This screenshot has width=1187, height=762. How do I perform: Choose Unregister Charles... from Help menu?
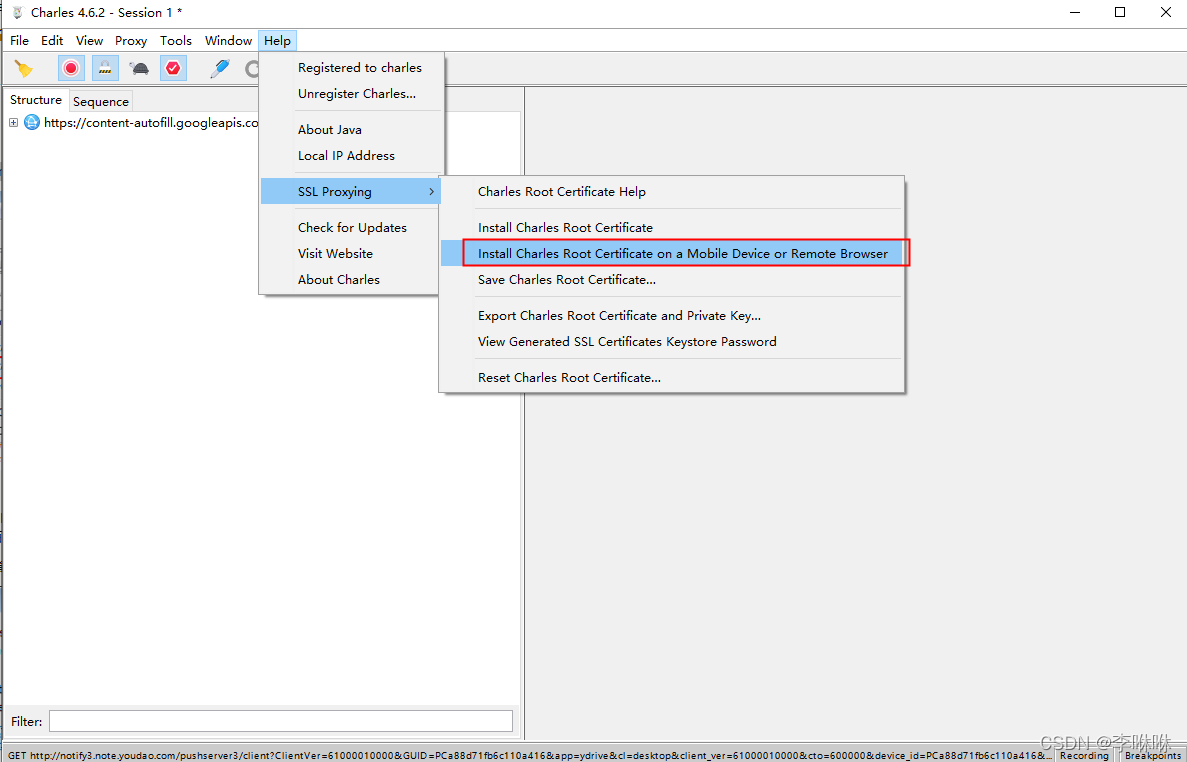[x=353, y=94]
